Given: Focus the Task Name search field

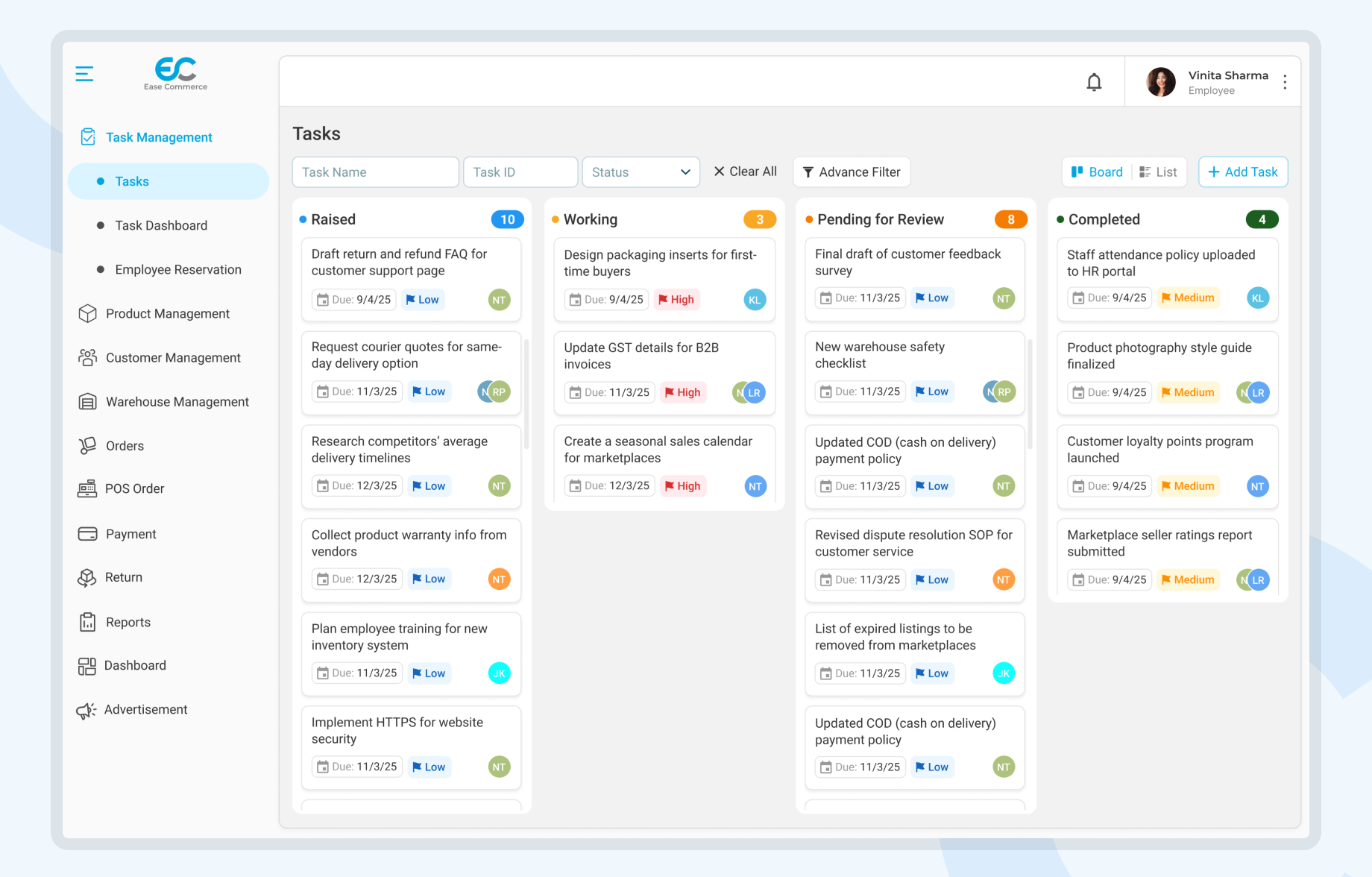Looking at the screenshot, I should click(375, 172).
